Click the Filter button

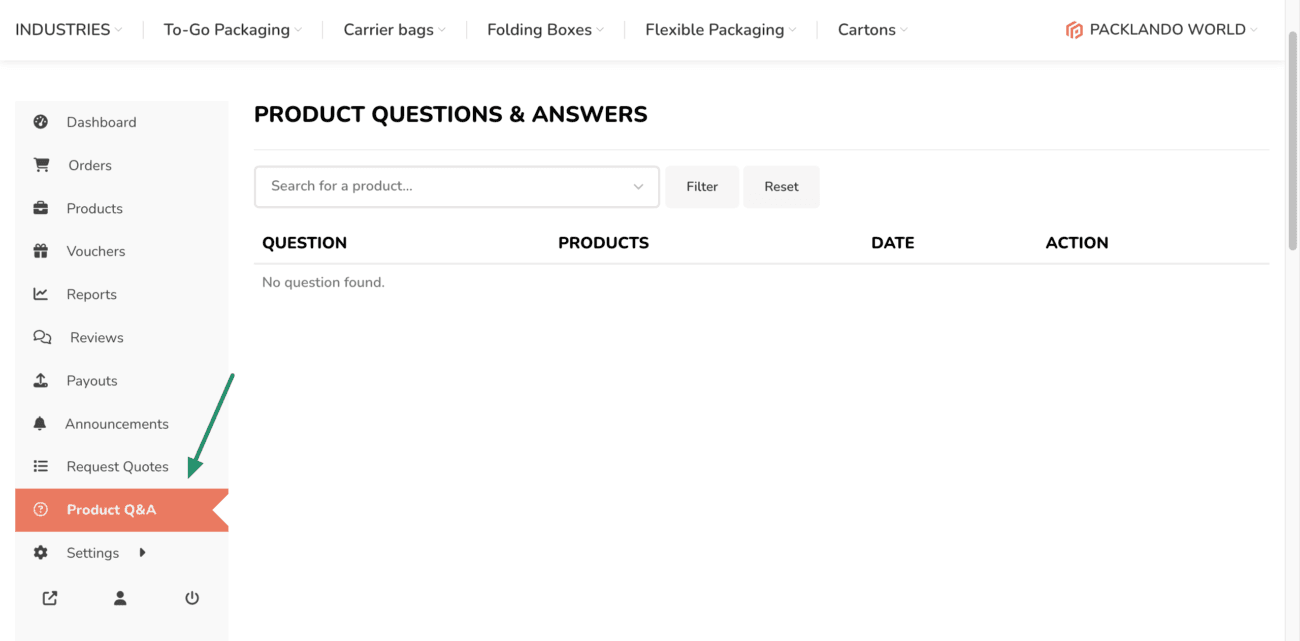pos(702,187)
